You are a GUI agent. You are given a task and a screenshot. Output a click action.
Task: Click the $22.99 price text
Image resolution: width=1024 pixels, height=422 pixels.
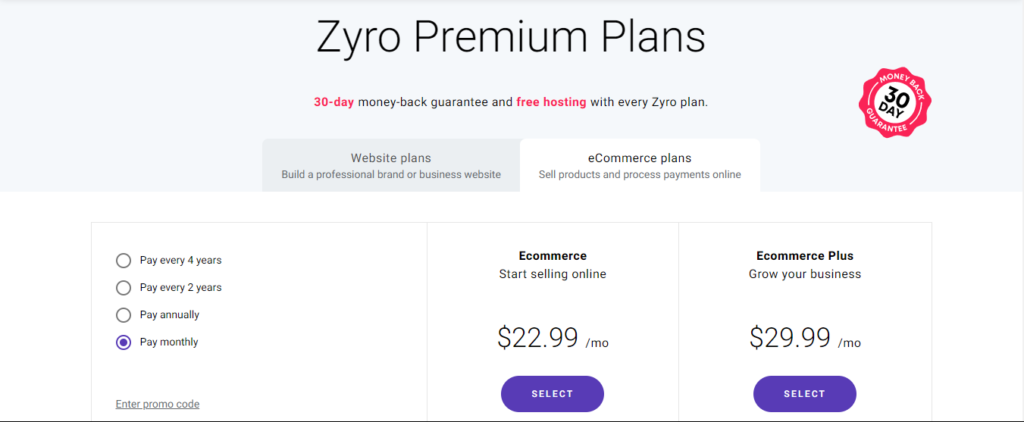point(537,338)
